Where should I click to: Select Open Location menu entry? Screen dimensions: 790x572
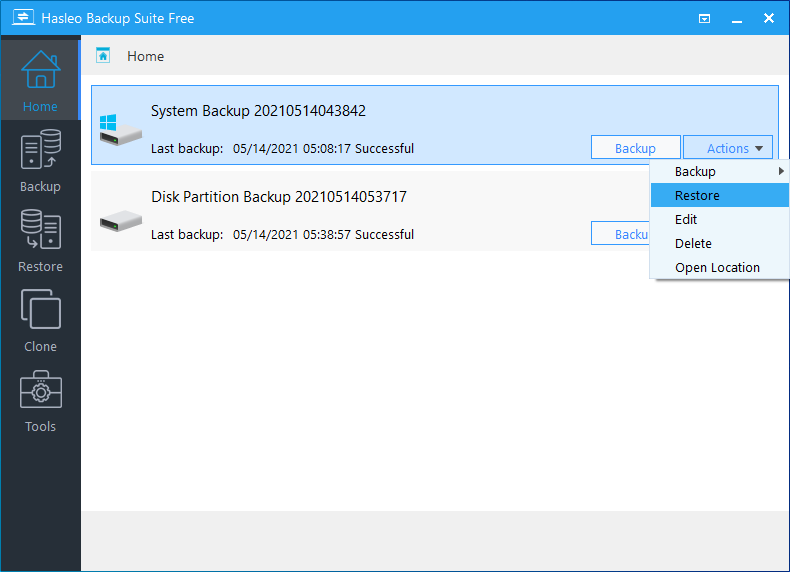pyautogui.click(x=717, y=268)
